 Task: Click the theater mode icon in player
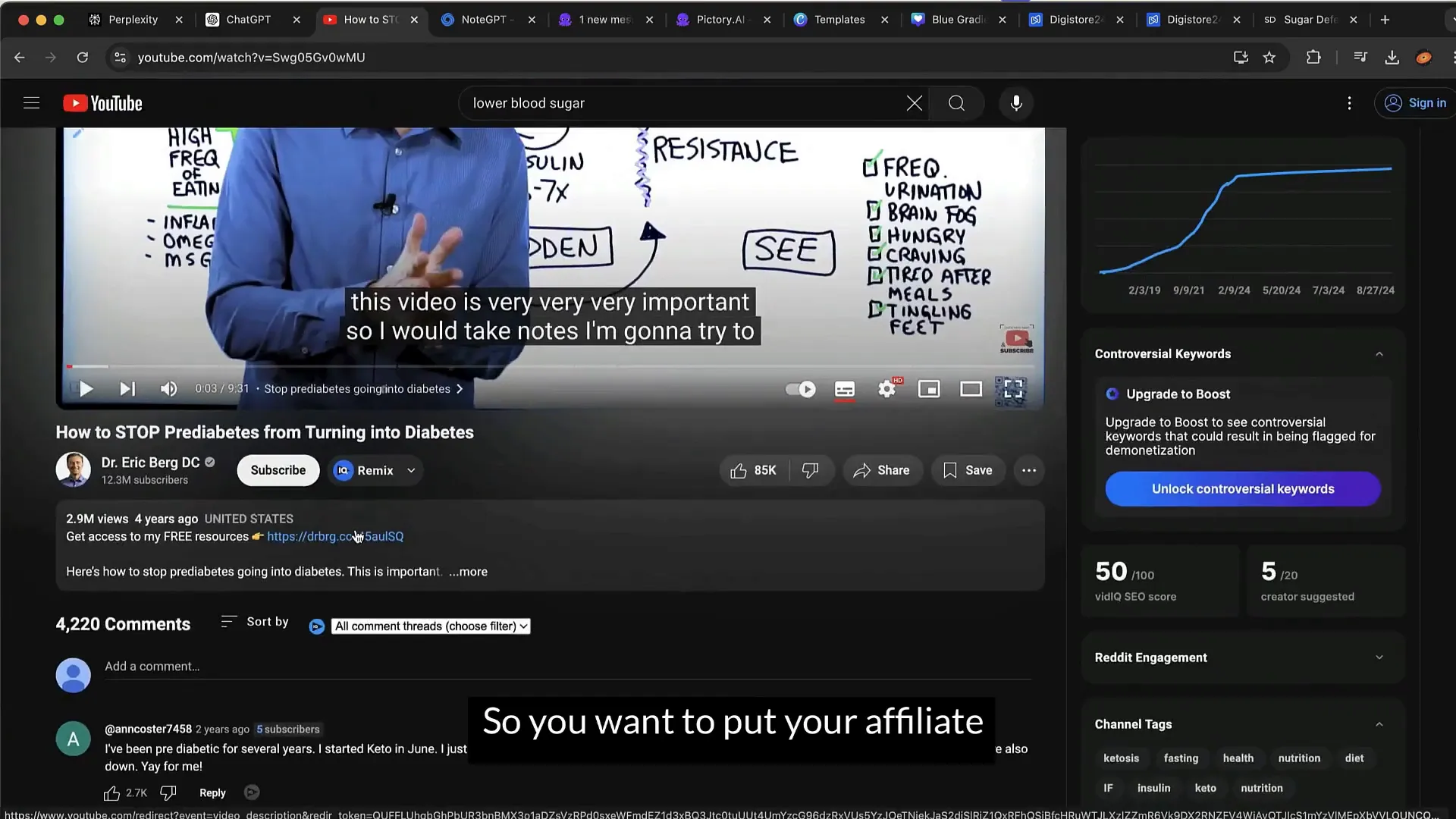[969, 388]
